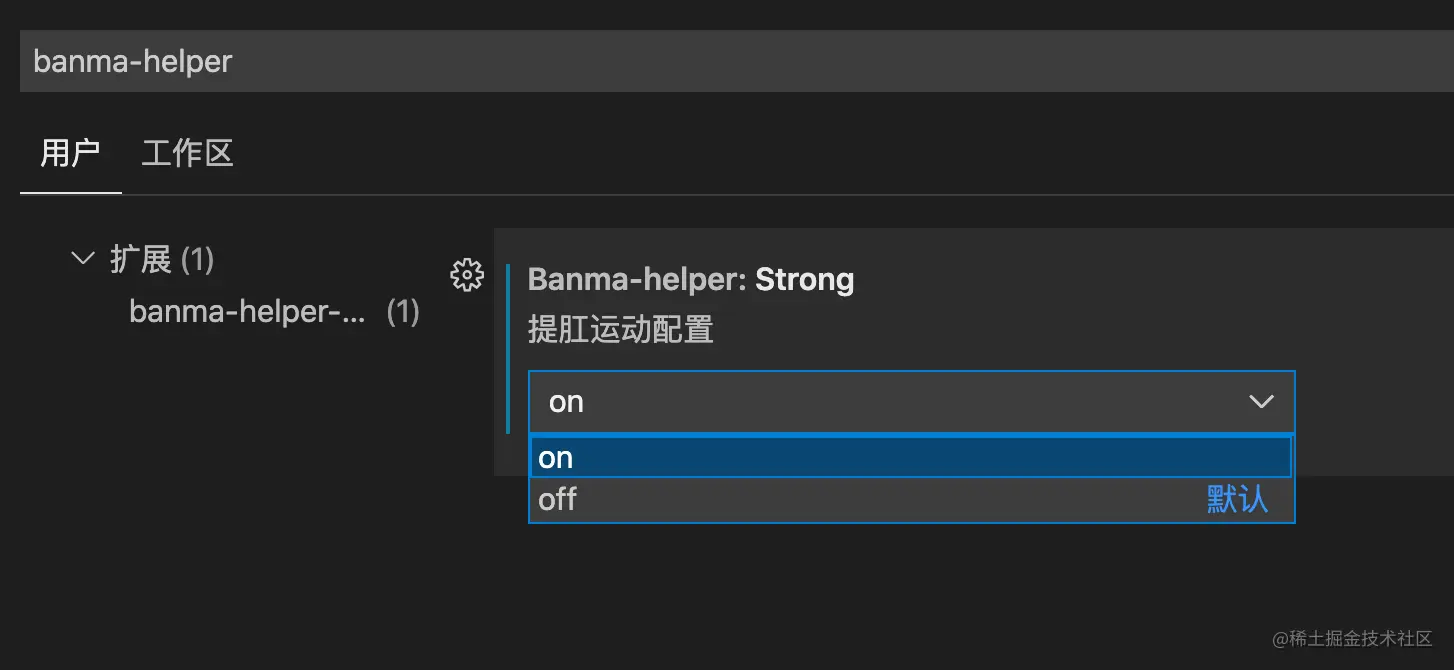Choose the highlighted "on" option

click(x=911, y=457)
